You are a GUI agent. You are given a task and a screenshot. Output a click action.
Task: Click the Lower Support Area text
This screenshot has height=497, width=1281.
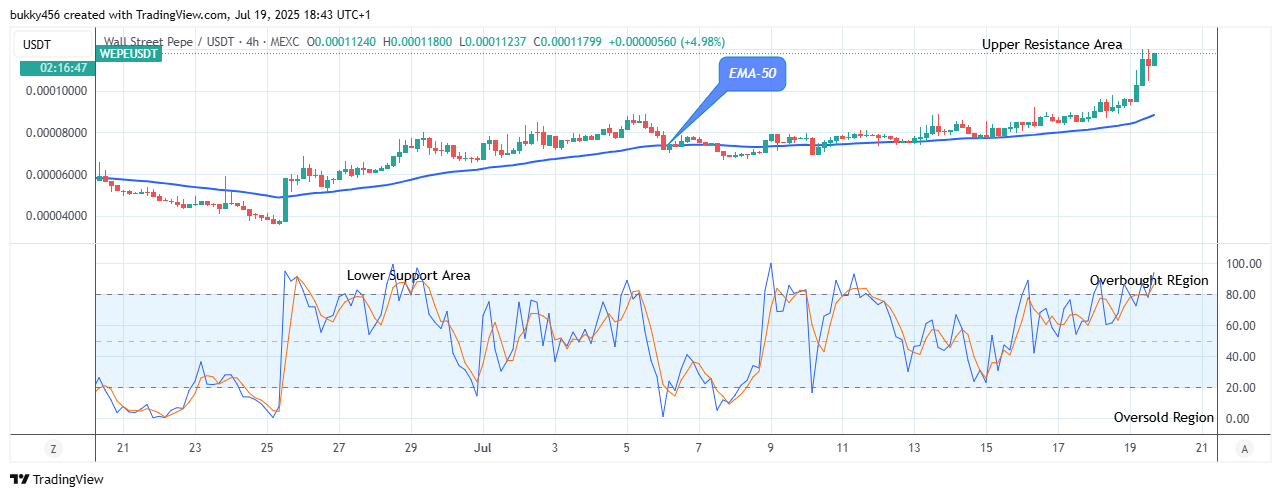(x=408, y=275)
